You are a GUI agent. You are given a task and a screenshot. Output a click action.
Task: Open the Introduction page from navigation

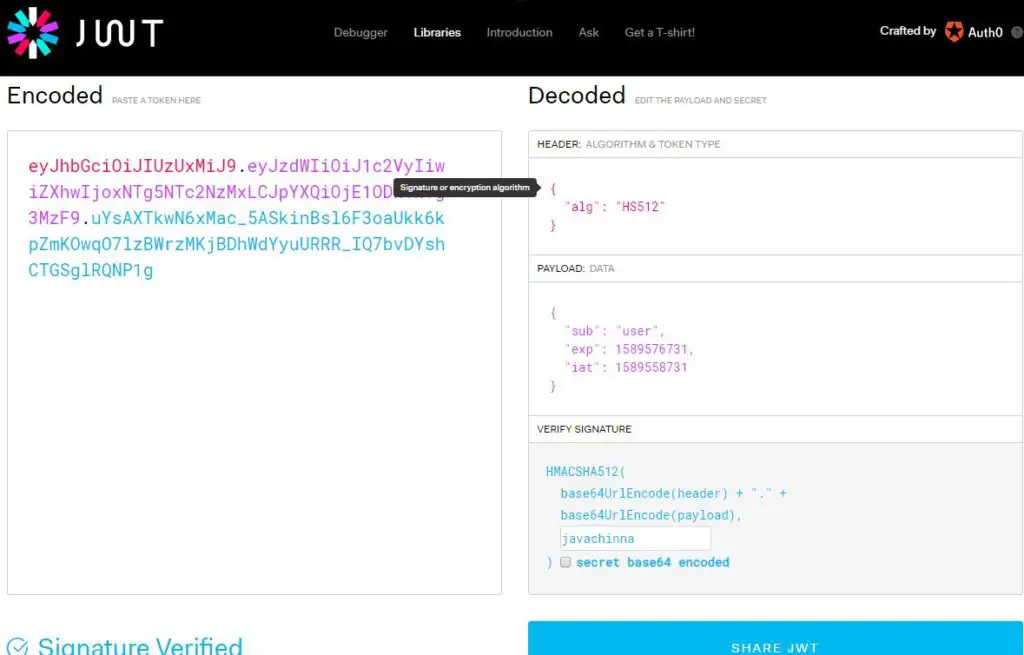point(519,32)
